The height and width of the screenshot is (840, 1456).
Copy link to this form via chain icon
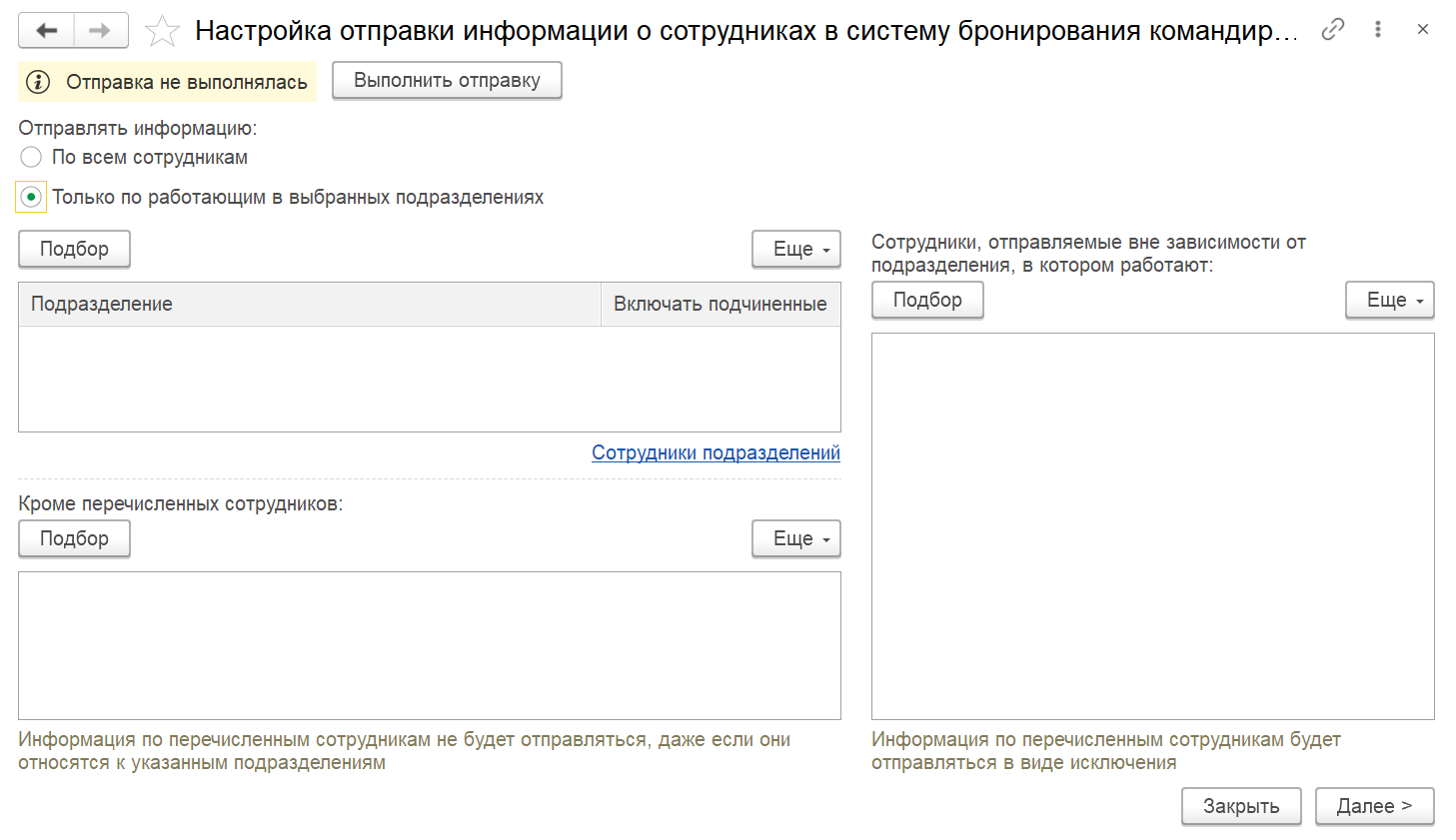1332,30
